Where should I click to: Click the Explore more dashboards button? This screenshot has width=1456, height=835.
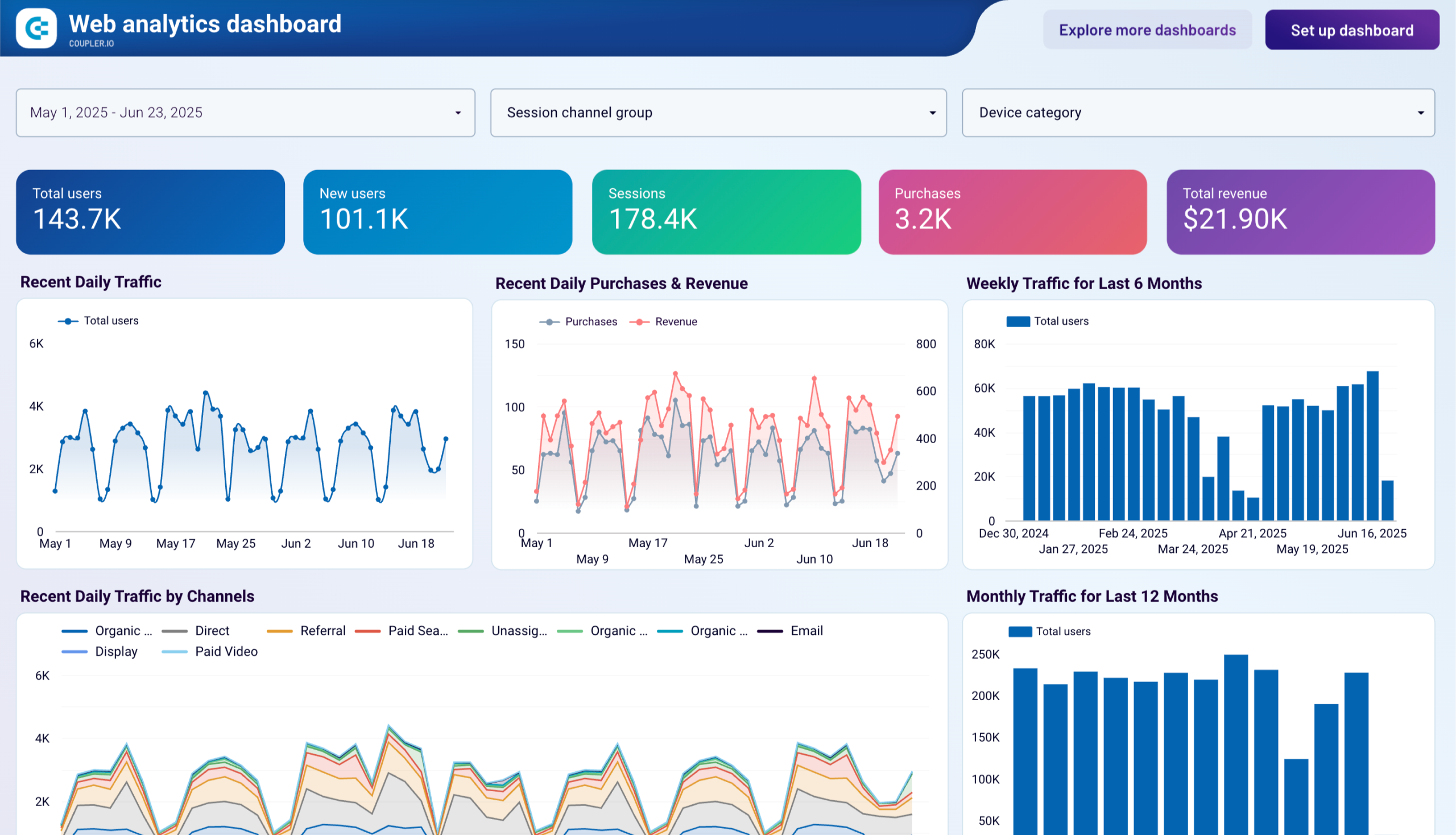tap(1147, 29)
